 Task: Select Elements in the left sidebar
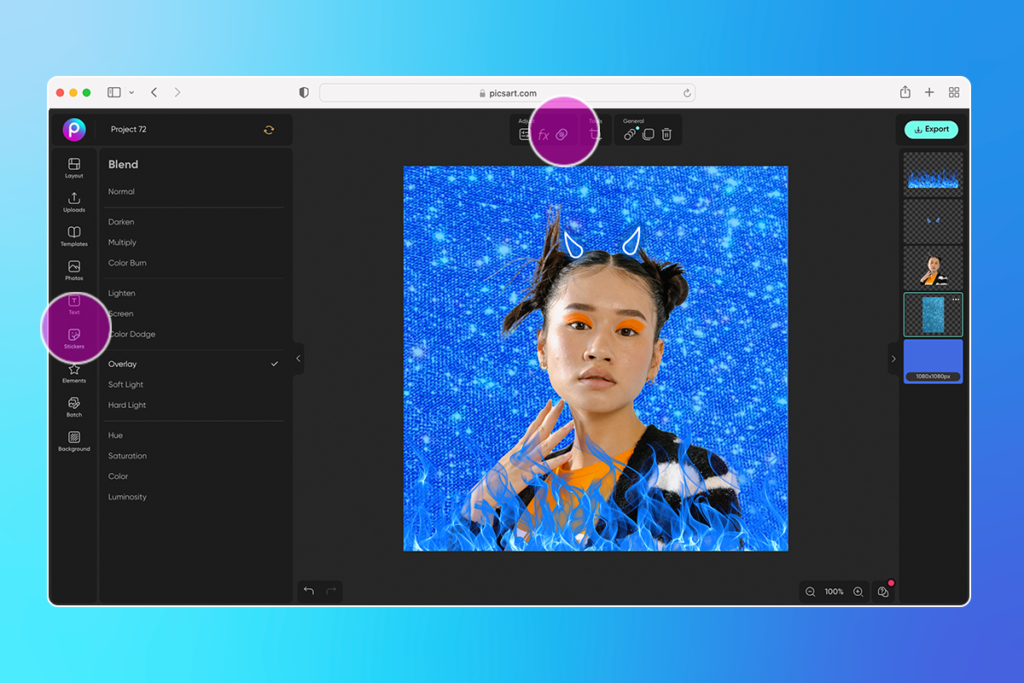(x=74, y=372)
